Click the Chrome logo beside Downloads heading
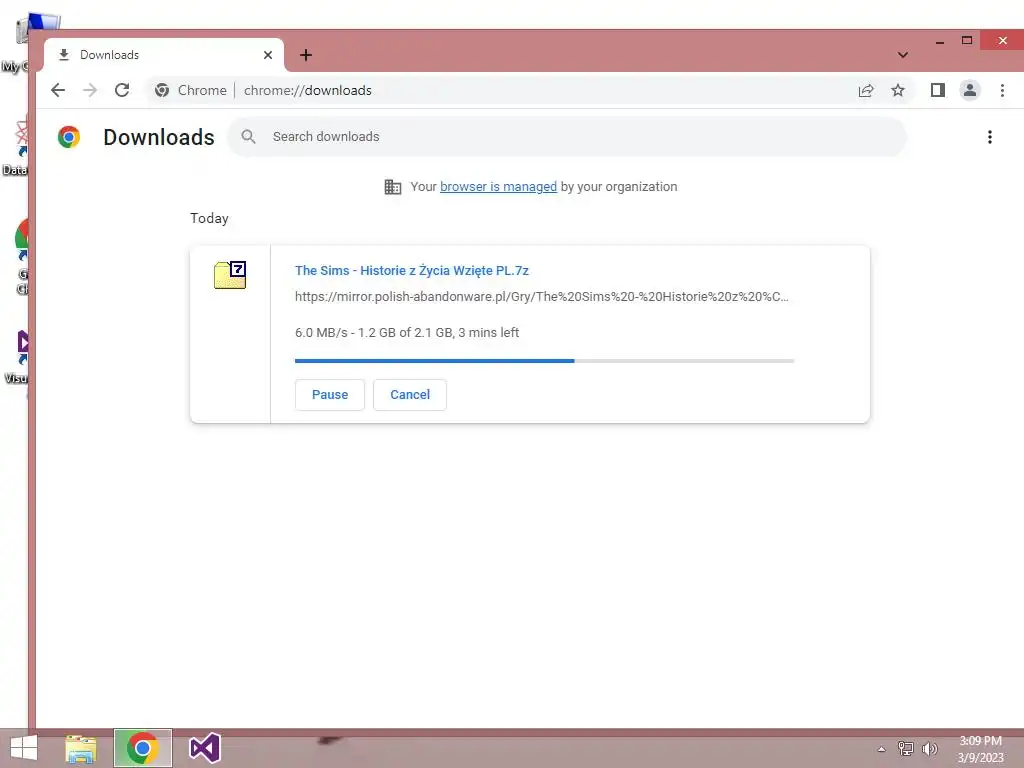The width and height of the screenshot is (1024, 768). click(x=69, y=137)
